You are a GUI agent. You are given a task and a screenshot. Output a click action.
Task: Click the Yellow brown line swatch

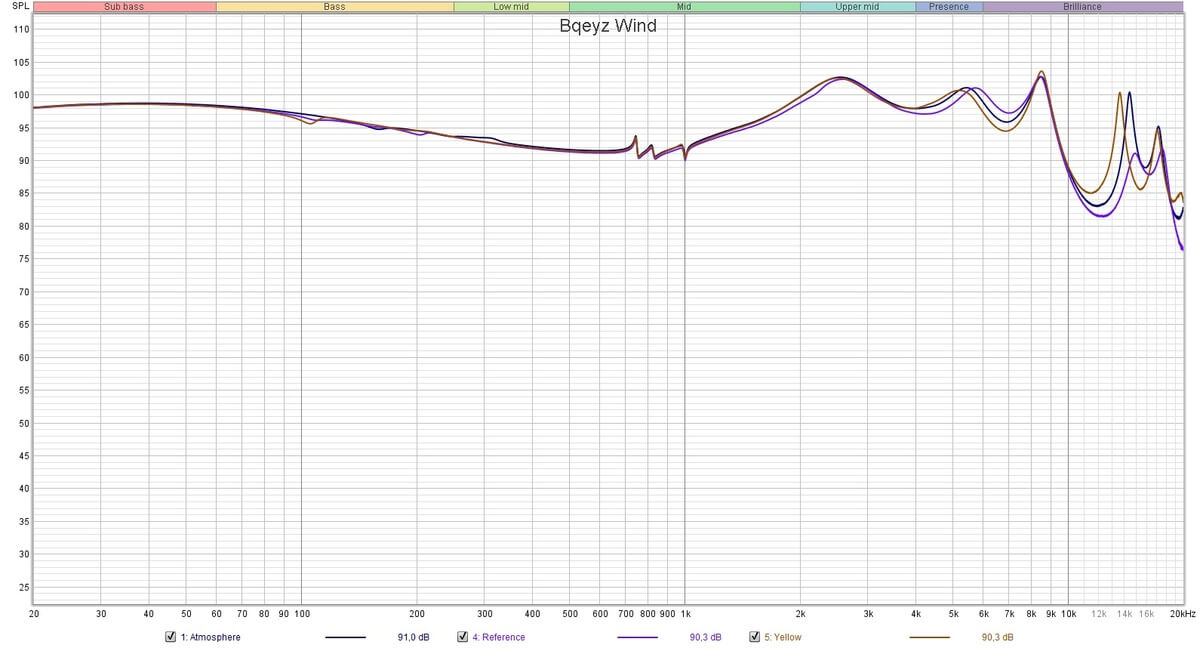[930, 637]
